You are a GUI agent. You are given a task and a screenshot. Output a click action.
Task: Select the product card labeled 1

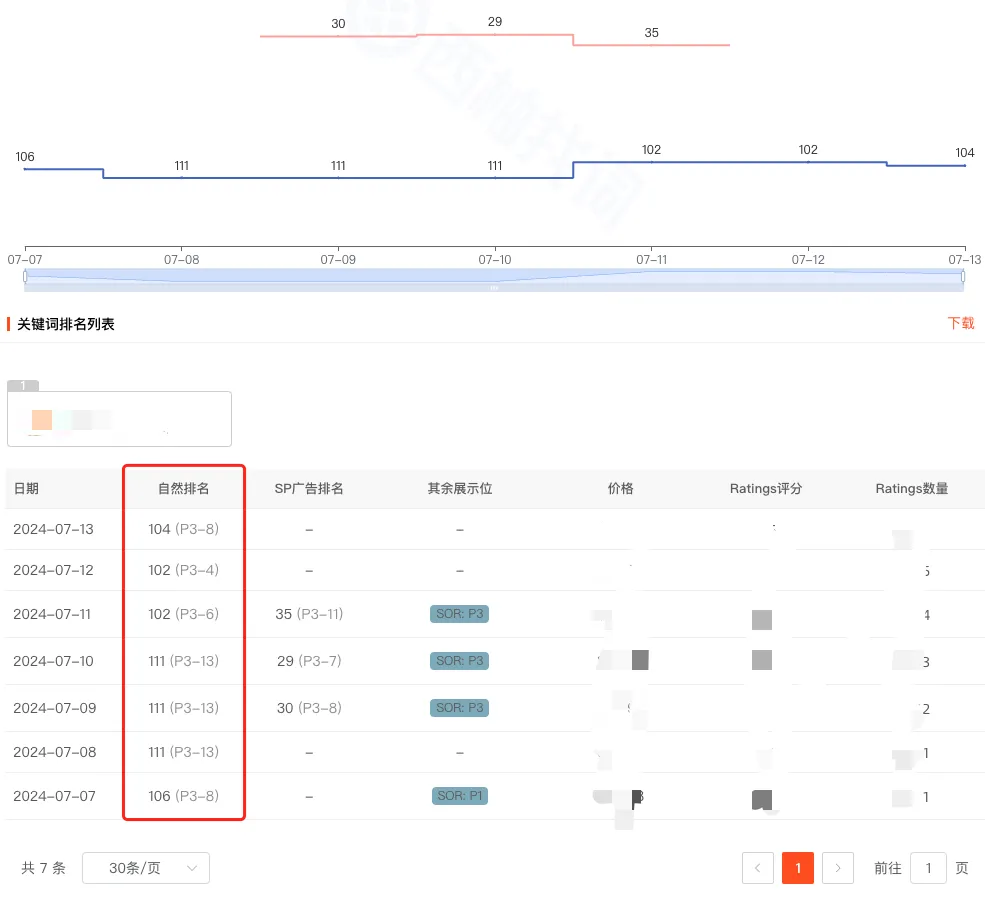click(119, 418)
